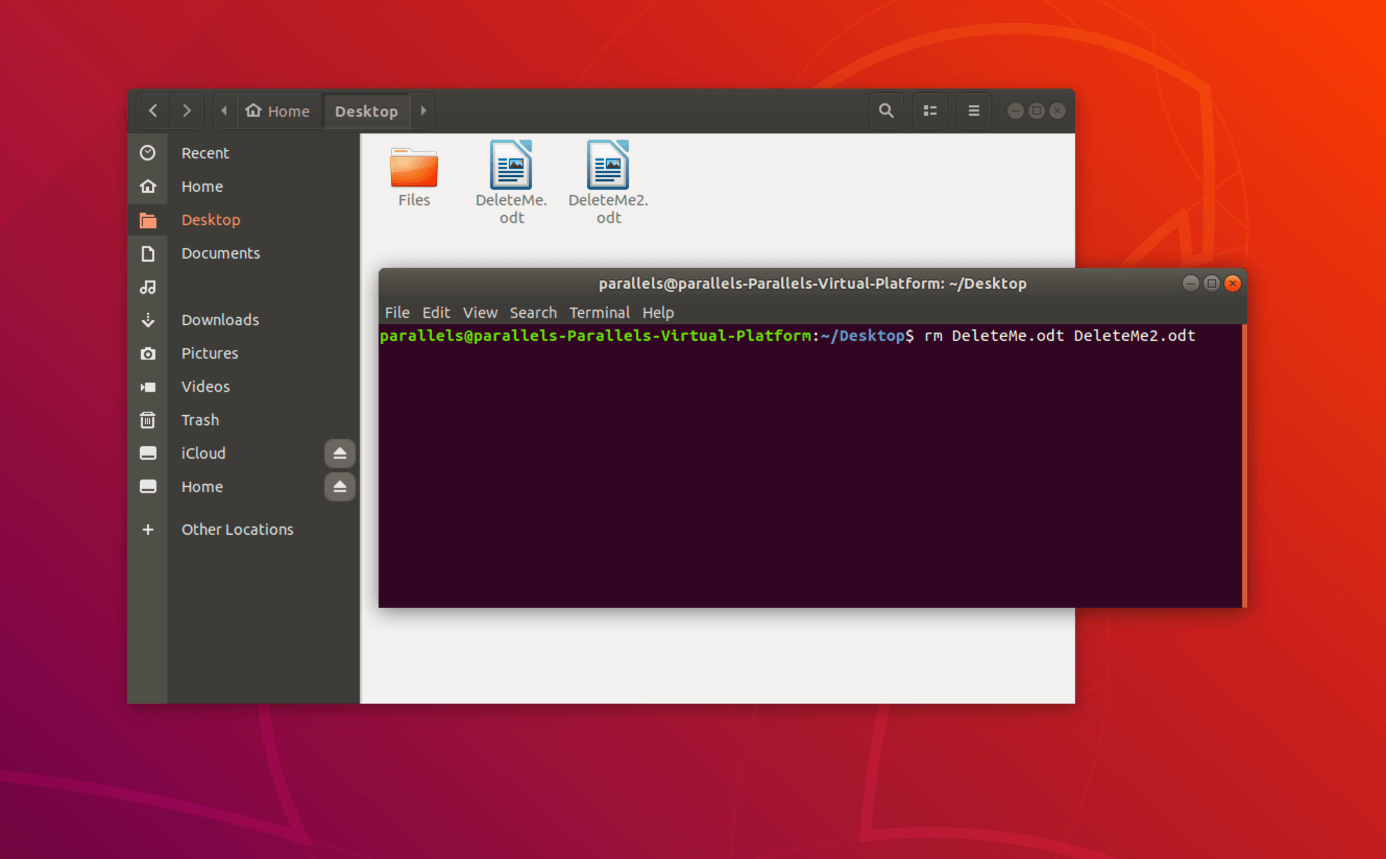
Task: Open the Documents sidebar entry
Action: [x=220, y=253]
